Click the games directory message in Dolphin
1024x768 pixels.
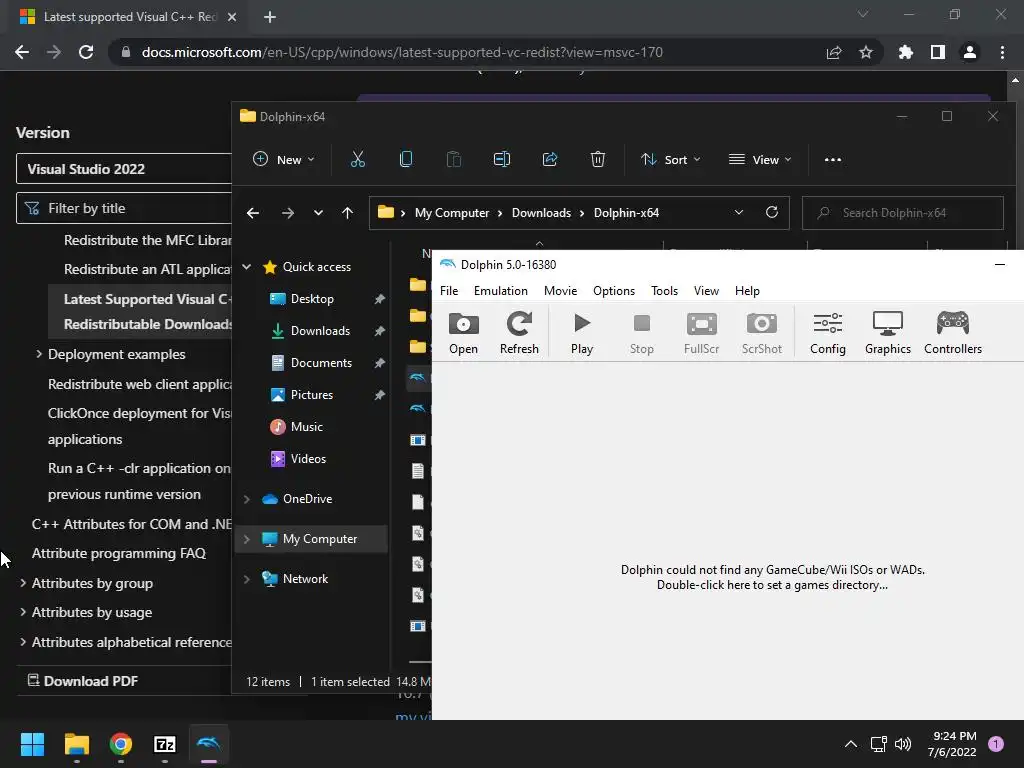[773, 577]
